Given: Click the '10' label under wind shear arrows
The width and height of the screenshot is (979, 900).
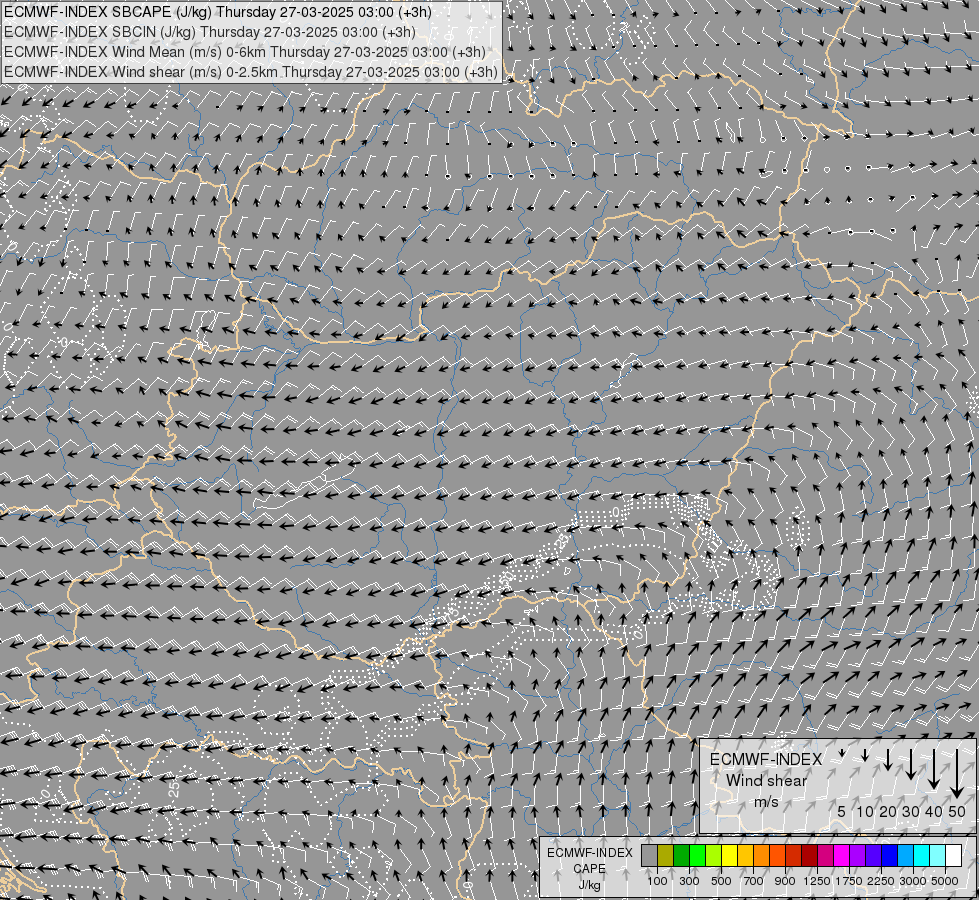Looking at the screenshot, I should pos(865,811).
